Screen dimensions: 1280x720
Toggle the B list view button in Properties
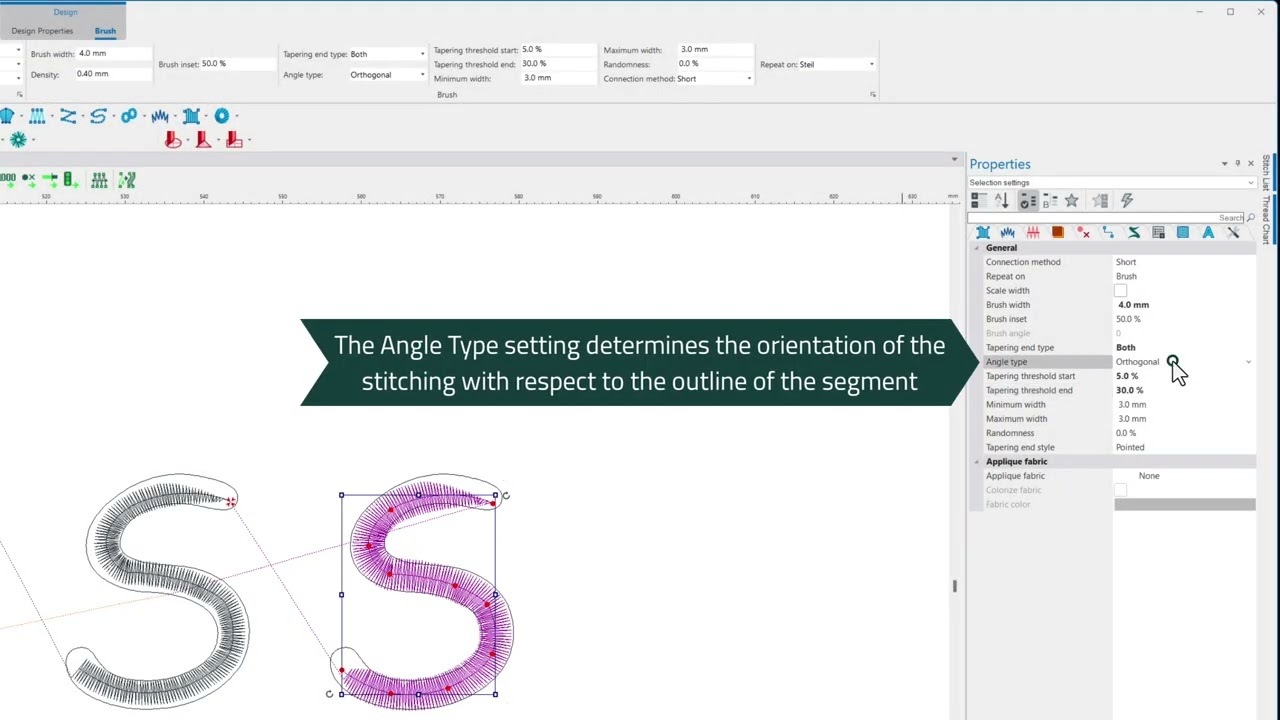(x=1050, y=201)
